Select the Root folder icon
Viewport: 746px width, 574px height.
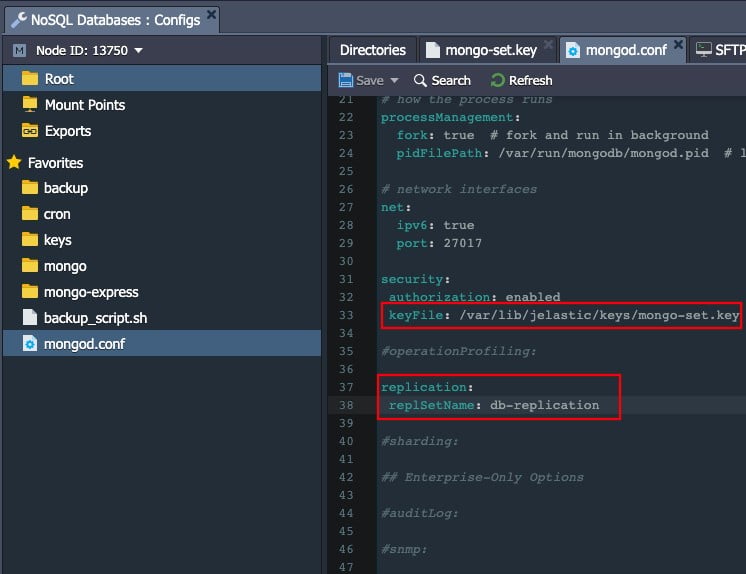coord(30,79)
